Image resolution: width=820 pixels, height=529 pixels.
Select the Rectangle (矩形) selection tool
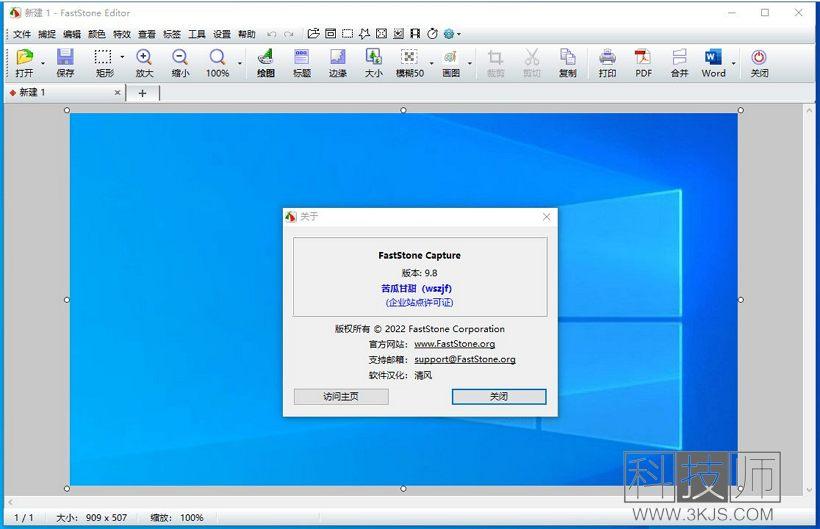point(103,63)
